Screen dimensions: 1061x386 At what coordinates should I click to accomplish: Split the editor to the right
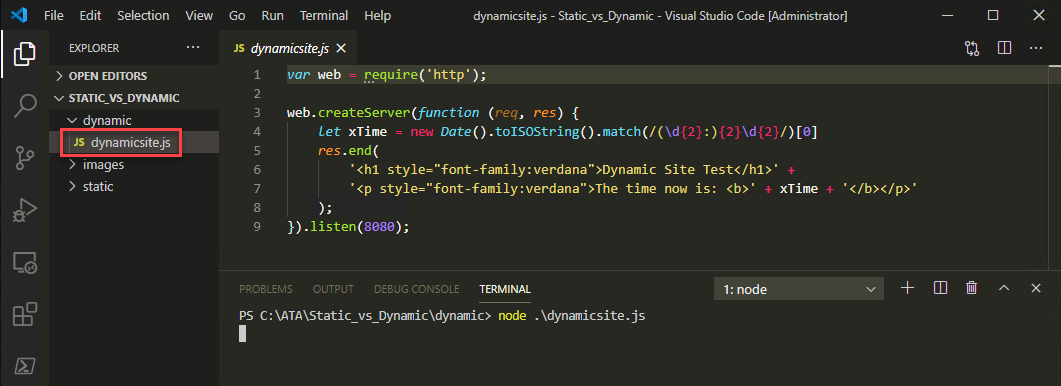tap(1004, 48)
